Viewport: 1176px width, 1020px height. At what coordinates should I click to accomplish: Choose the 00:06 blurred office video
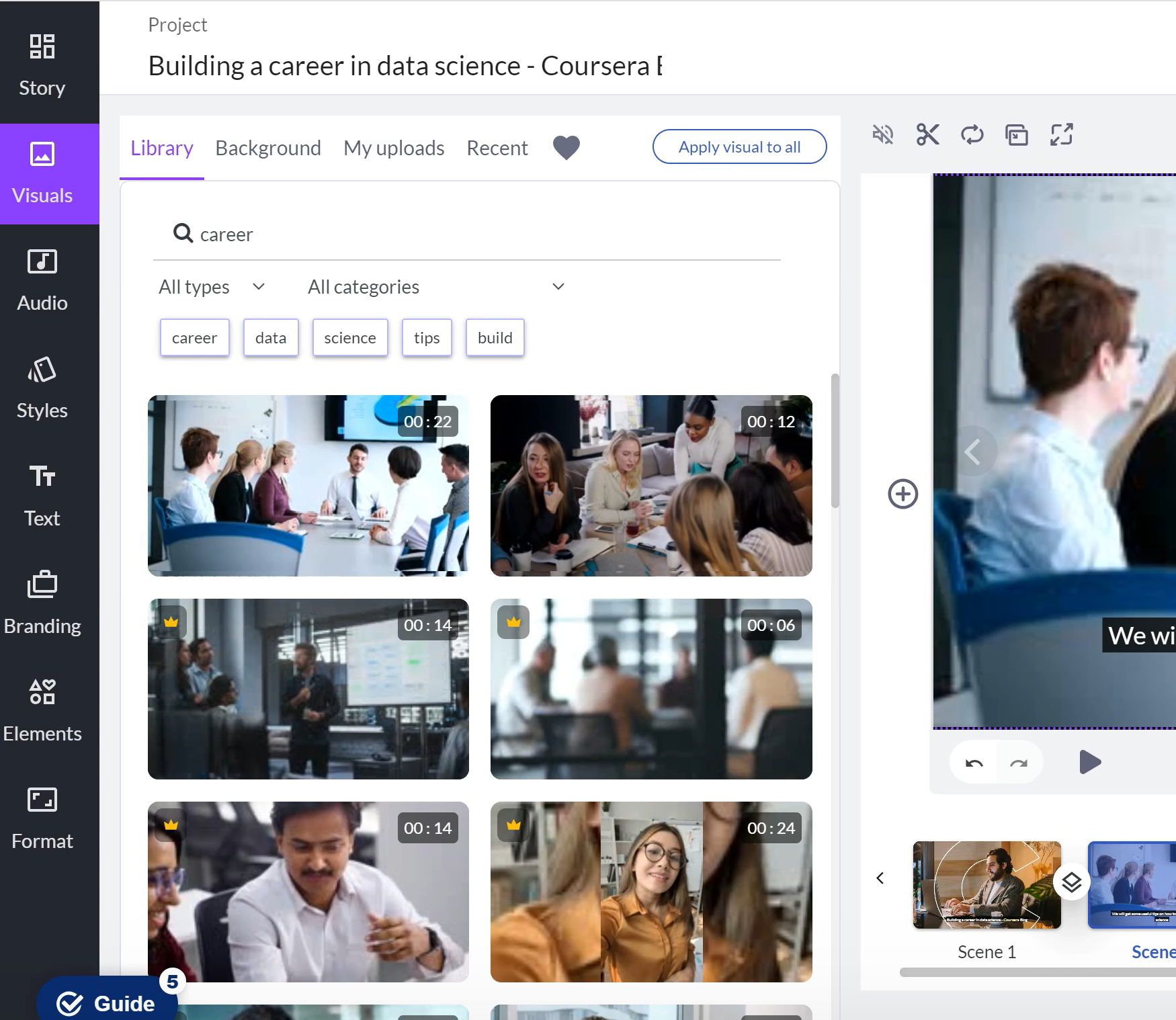[651, 689]
